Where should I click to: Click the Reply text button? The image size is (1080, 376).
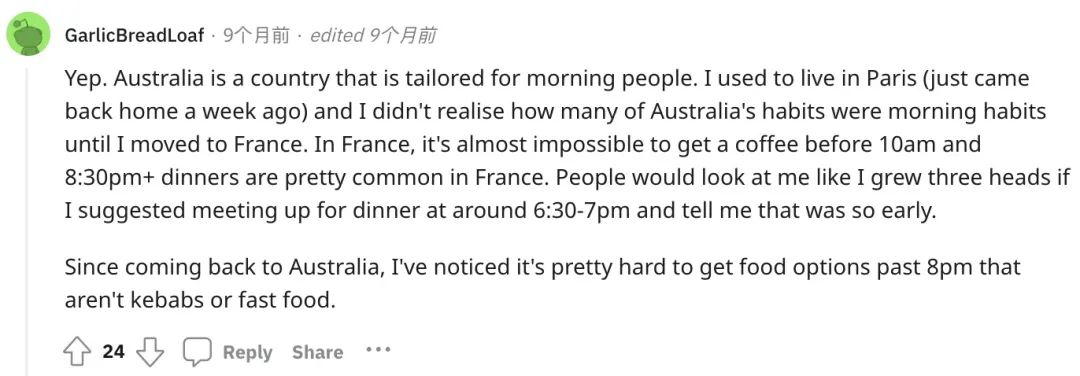247,353
